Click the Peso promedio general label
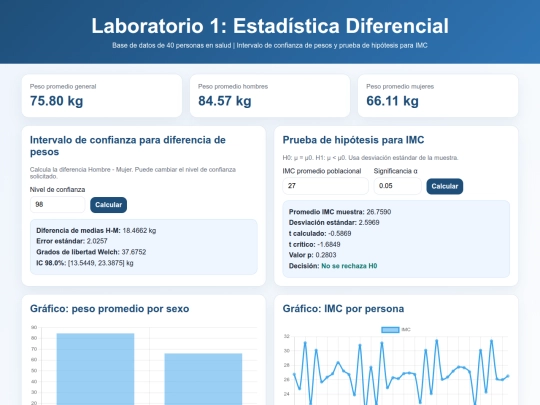The width and height of the screenshot is (540, 405). (x=63, y=86)
